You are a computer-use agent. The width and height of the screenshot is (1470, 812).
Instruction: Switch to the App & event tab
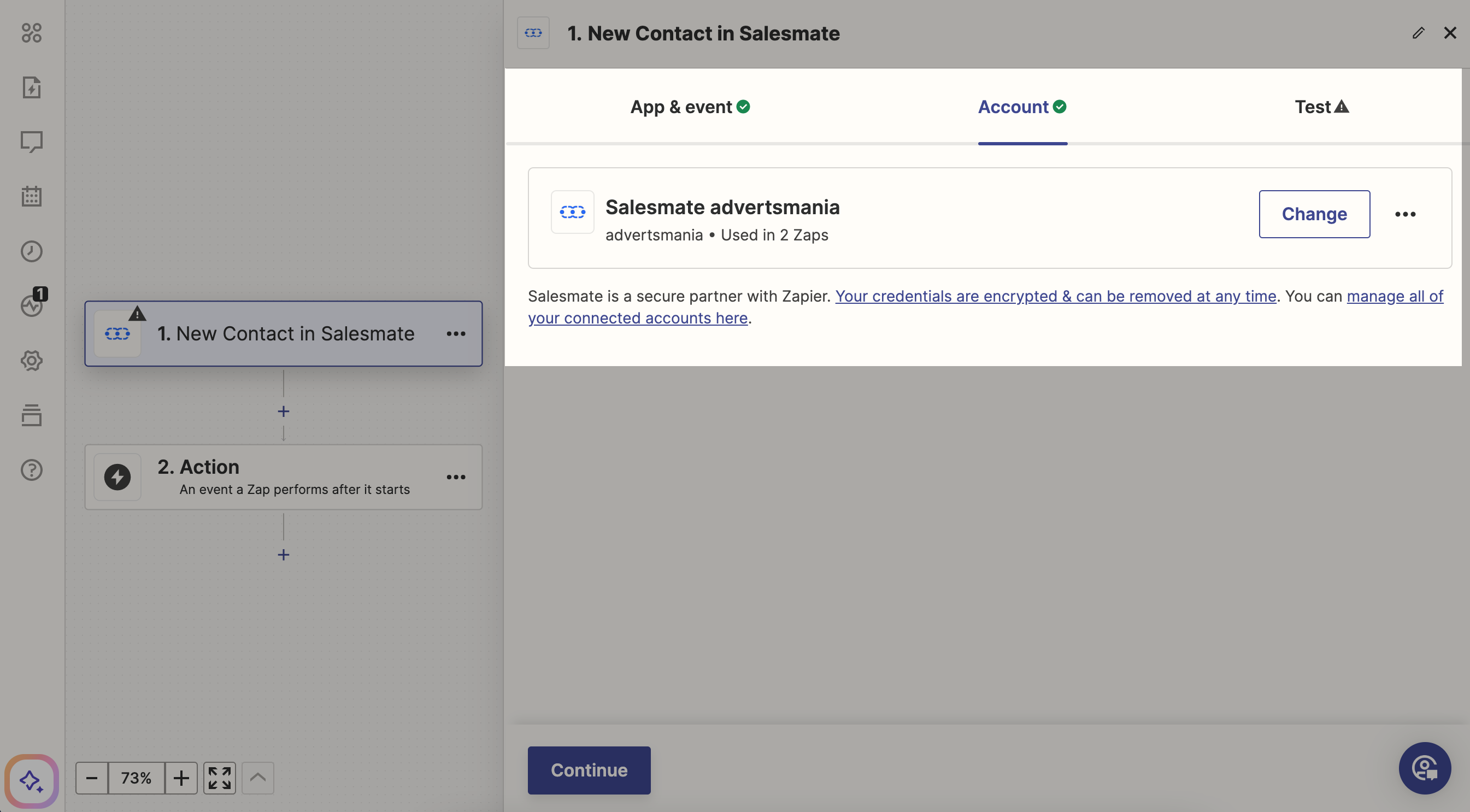coord(690,107)
